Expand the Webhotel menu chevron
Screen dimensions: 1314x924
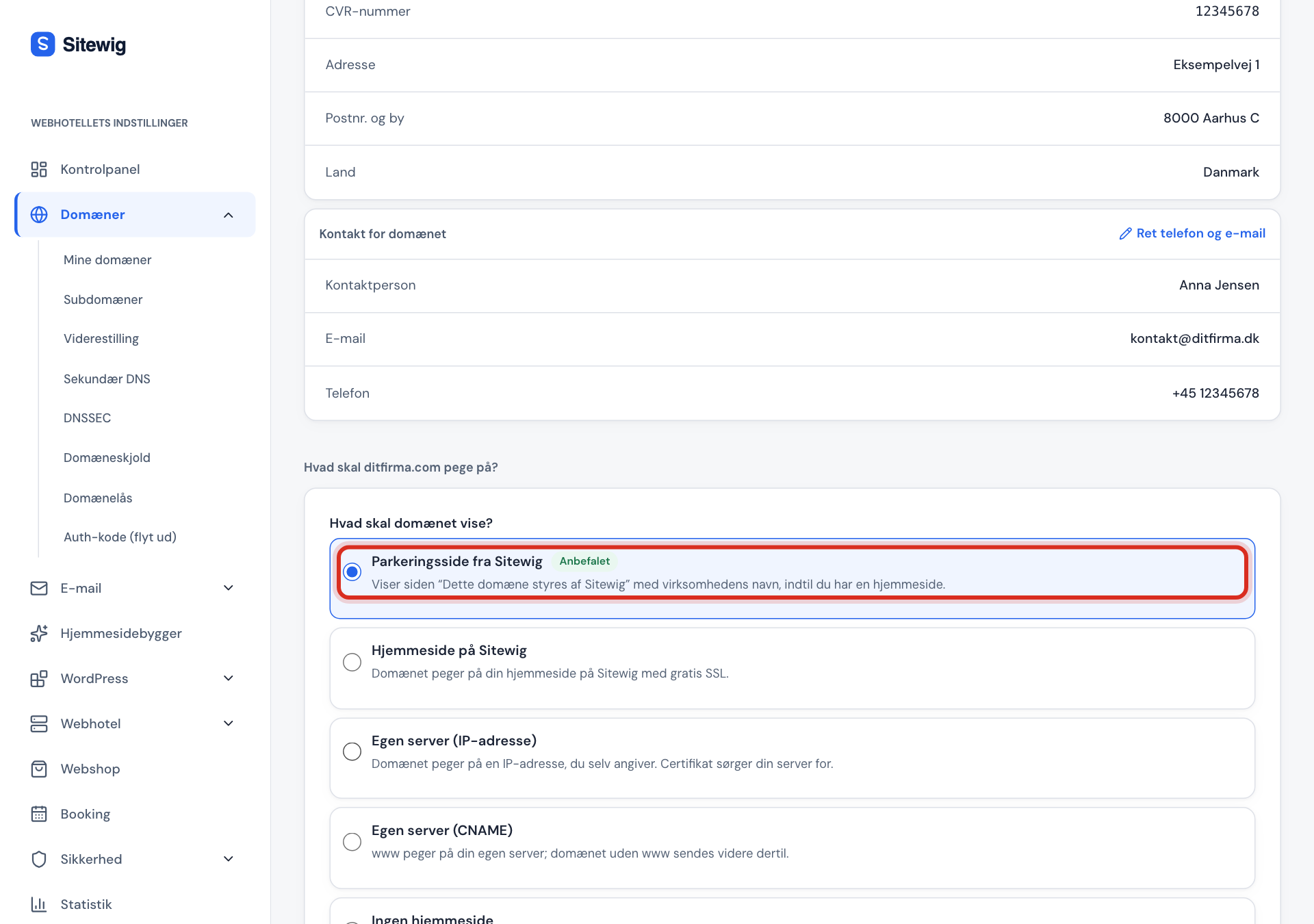(229, 723)
